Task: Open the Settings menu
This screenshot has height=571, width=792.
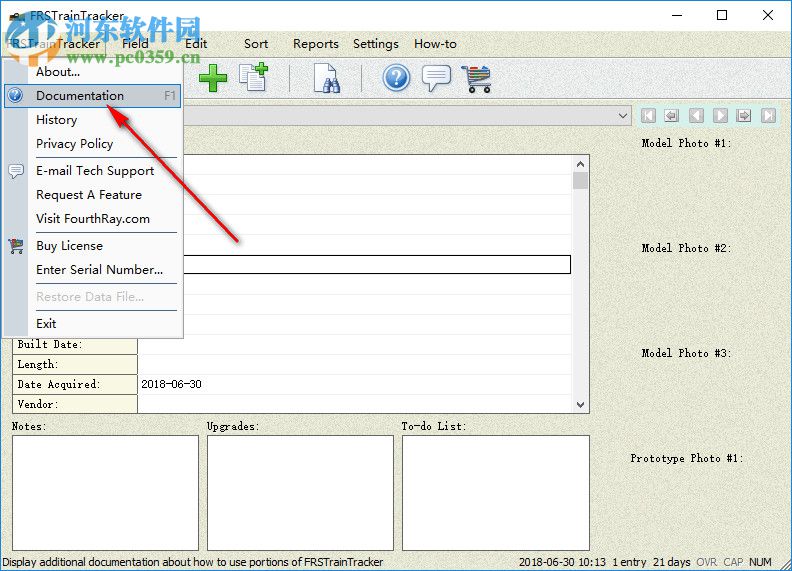Action: pos(376,44)
